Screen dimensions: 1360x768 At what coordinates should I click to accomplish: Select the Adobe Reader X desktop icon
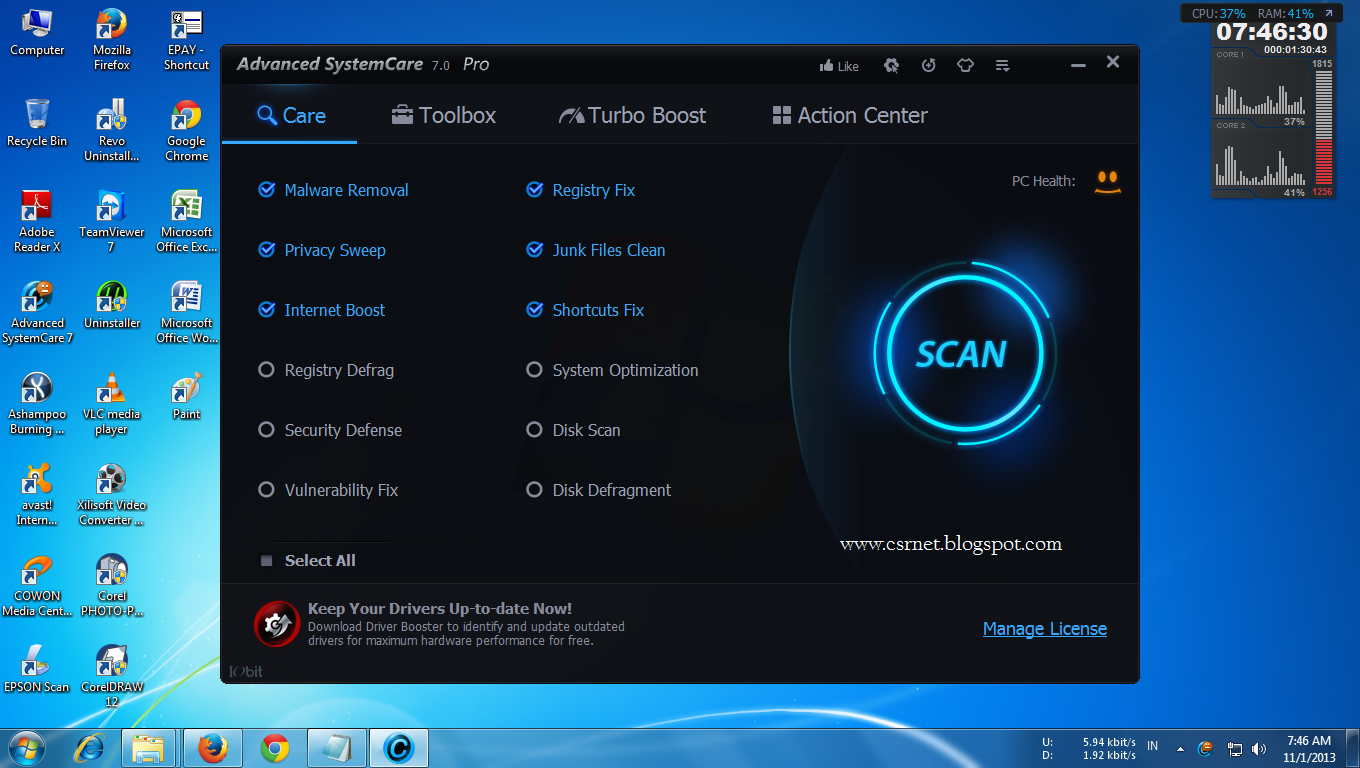[37, 222]
